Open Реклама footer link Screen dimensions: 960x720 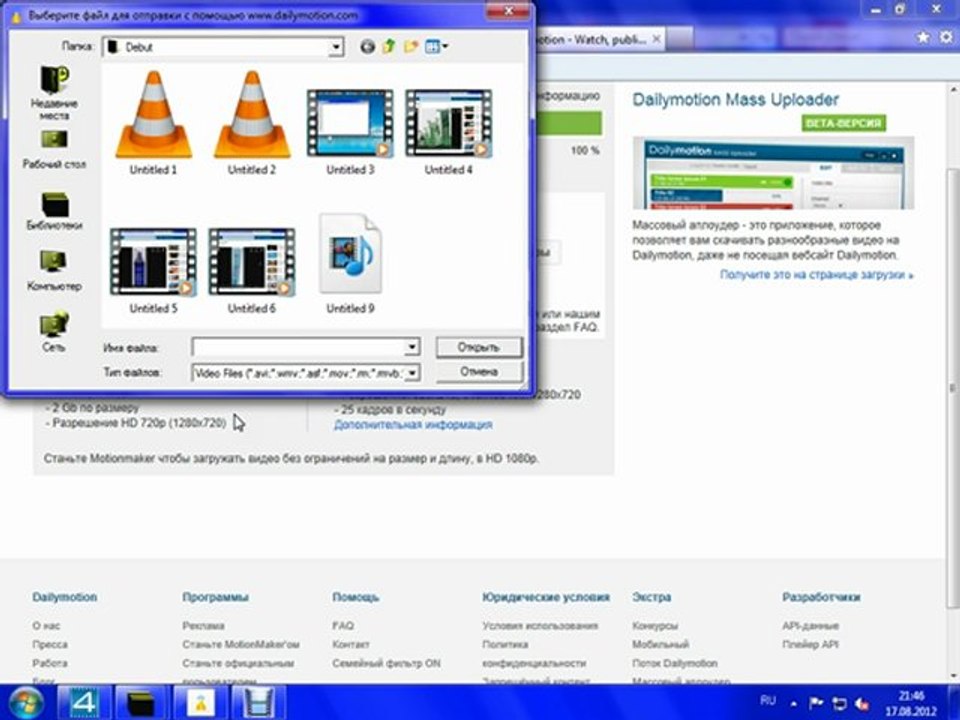(x=203, y=626)
